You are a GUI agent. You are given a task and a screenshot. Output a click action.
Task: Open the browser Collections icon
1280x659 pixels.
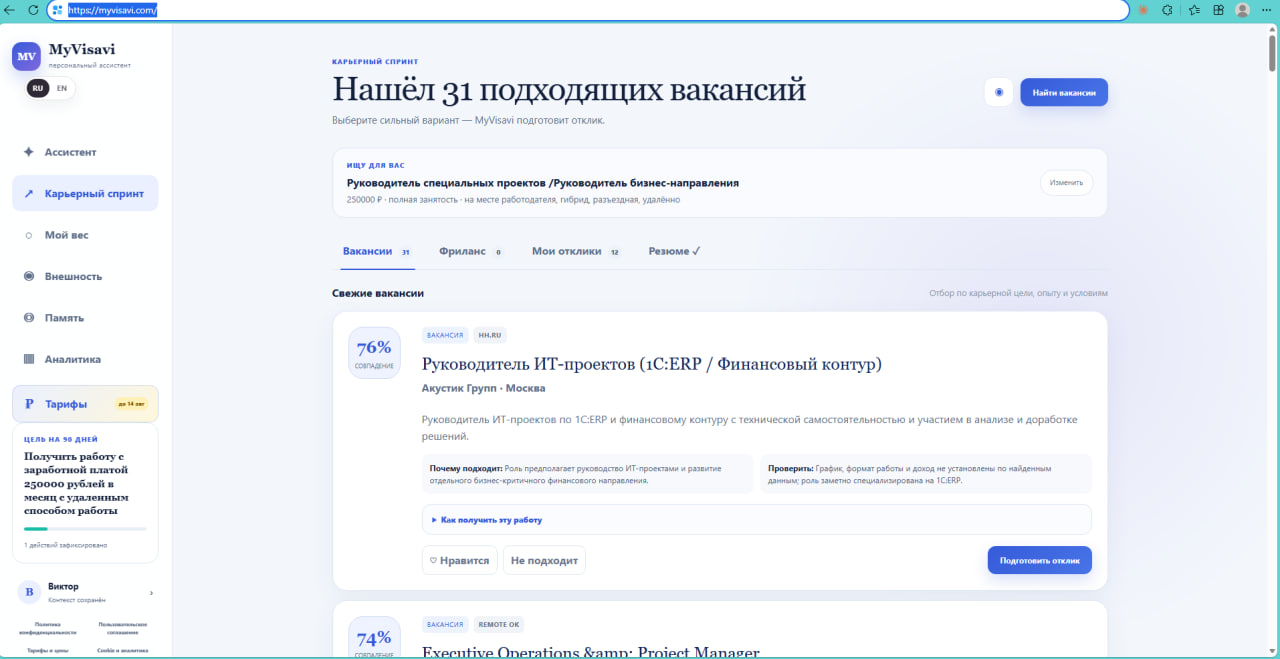pos(1218,10)
